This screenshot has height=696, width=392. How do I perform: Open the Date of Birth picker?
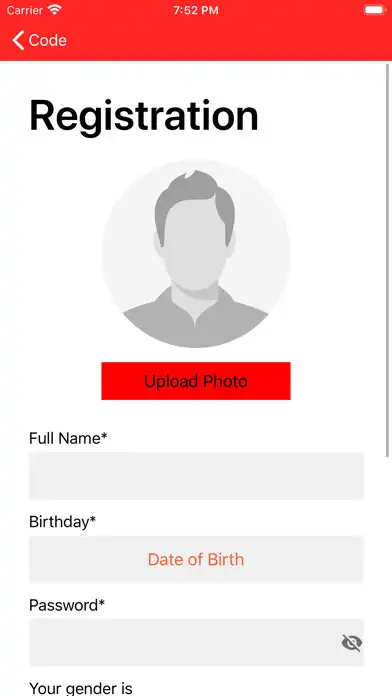[x=196, y=559]
